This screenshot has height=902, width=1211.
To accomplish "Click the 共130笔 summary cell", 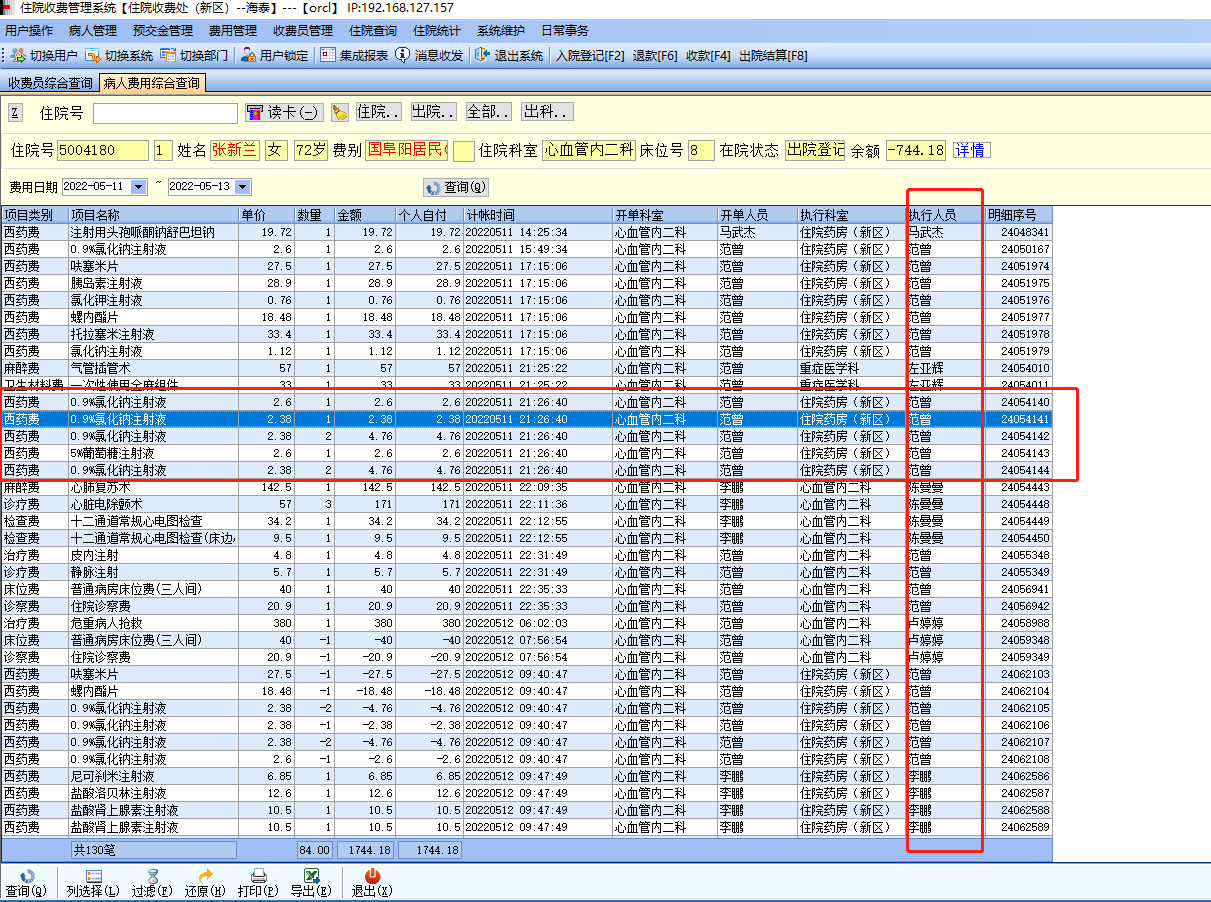I will pos(153,850).
